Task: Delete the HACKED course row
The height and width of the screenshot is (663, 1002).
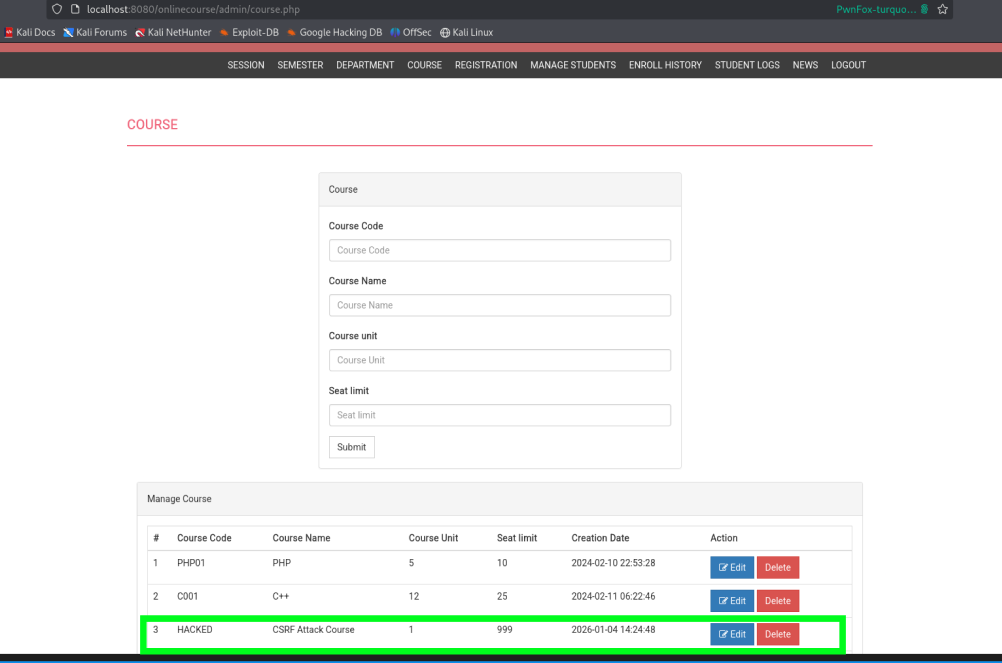Action: pyautogui.click(x=778, y=634)
